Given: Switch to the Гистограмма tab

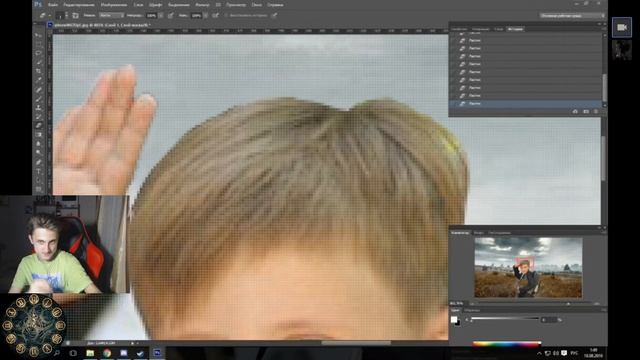Looking at the screenshot, I should pyautogui.click(x=499, y=233).
